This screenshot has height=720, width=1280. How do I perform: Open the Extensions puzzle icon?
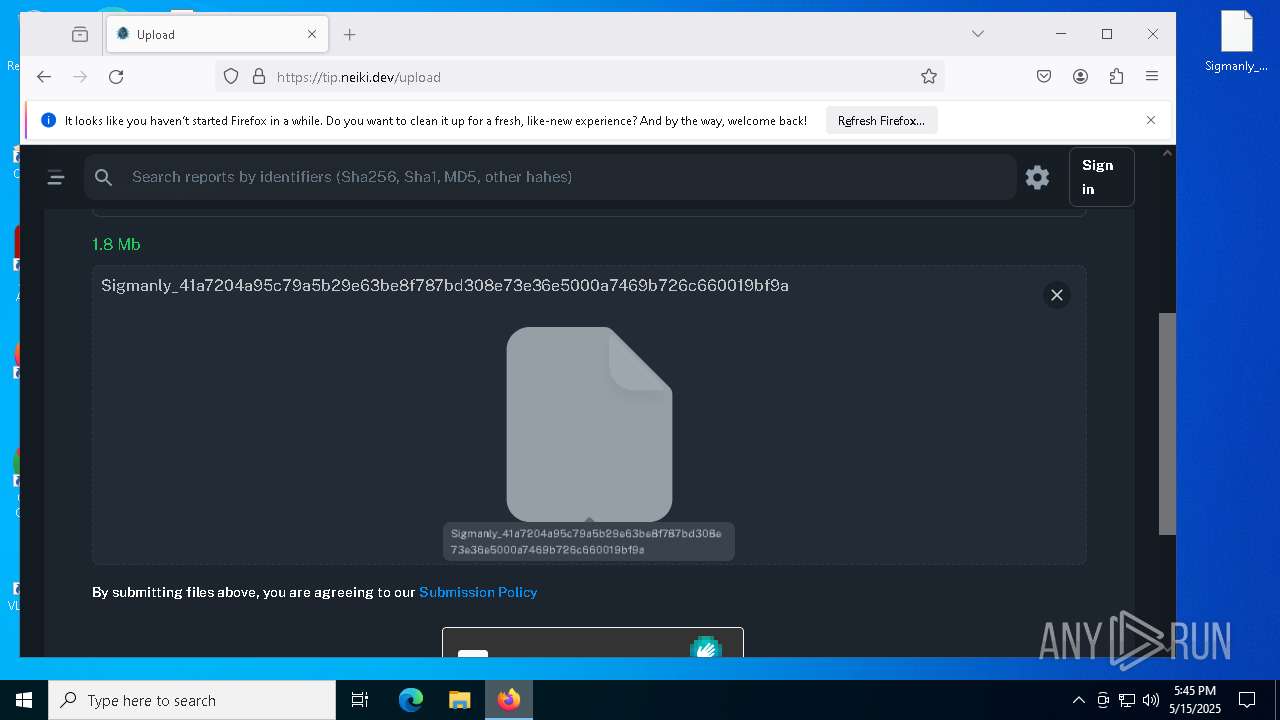tap(1116, 77)
